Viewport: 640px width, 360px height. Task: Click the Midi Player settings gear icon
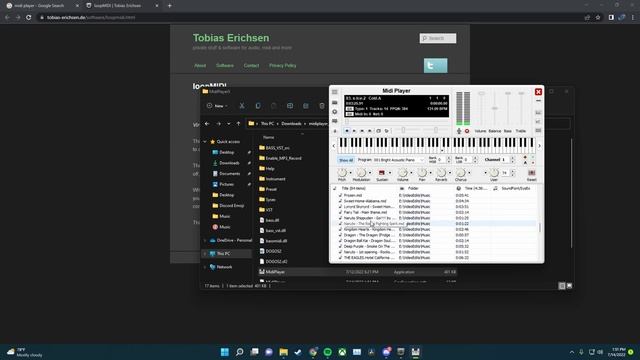click(x=335, y=111)
